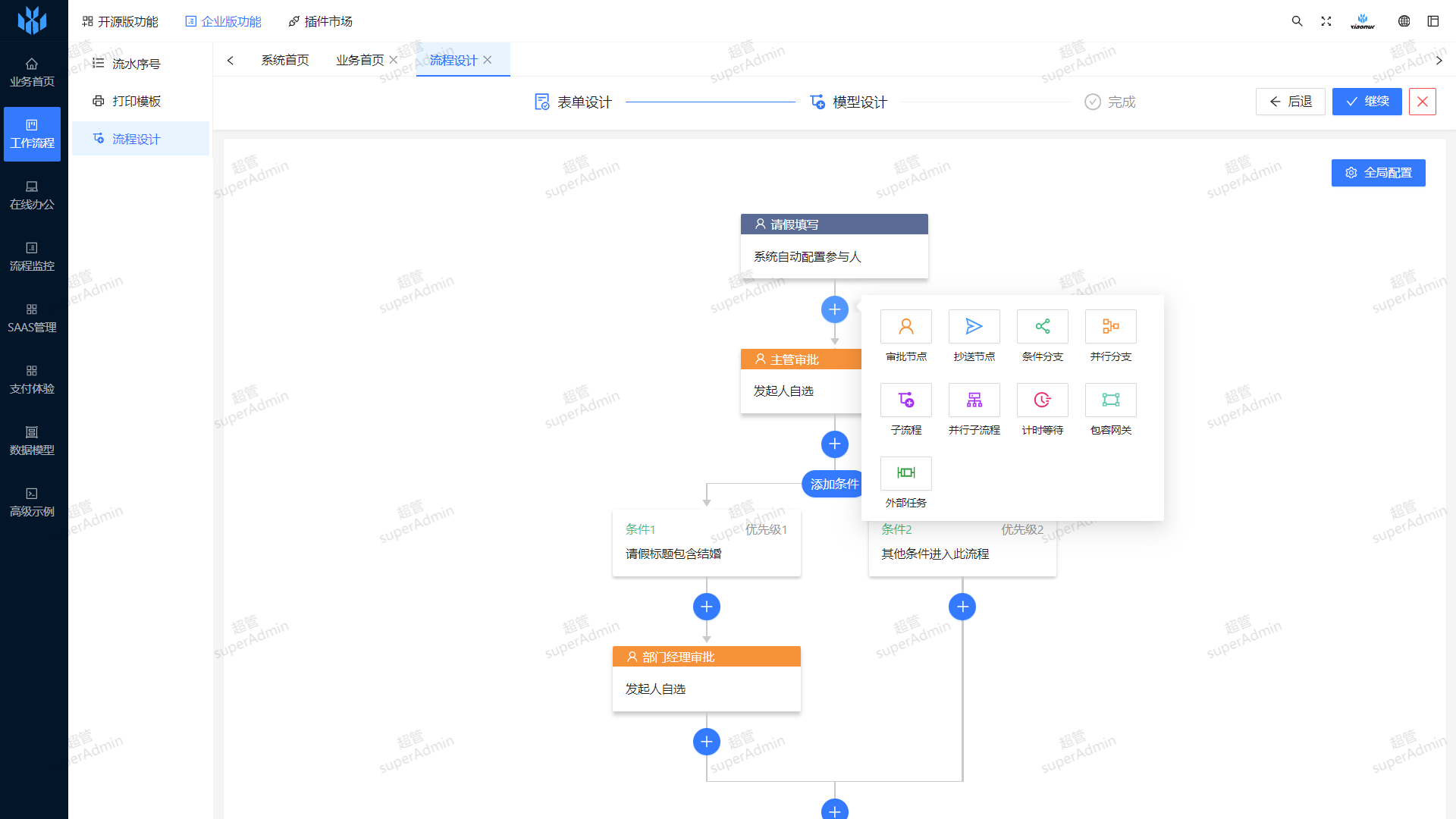Click the plus button below 主管审批 node

tap(835, 444)
